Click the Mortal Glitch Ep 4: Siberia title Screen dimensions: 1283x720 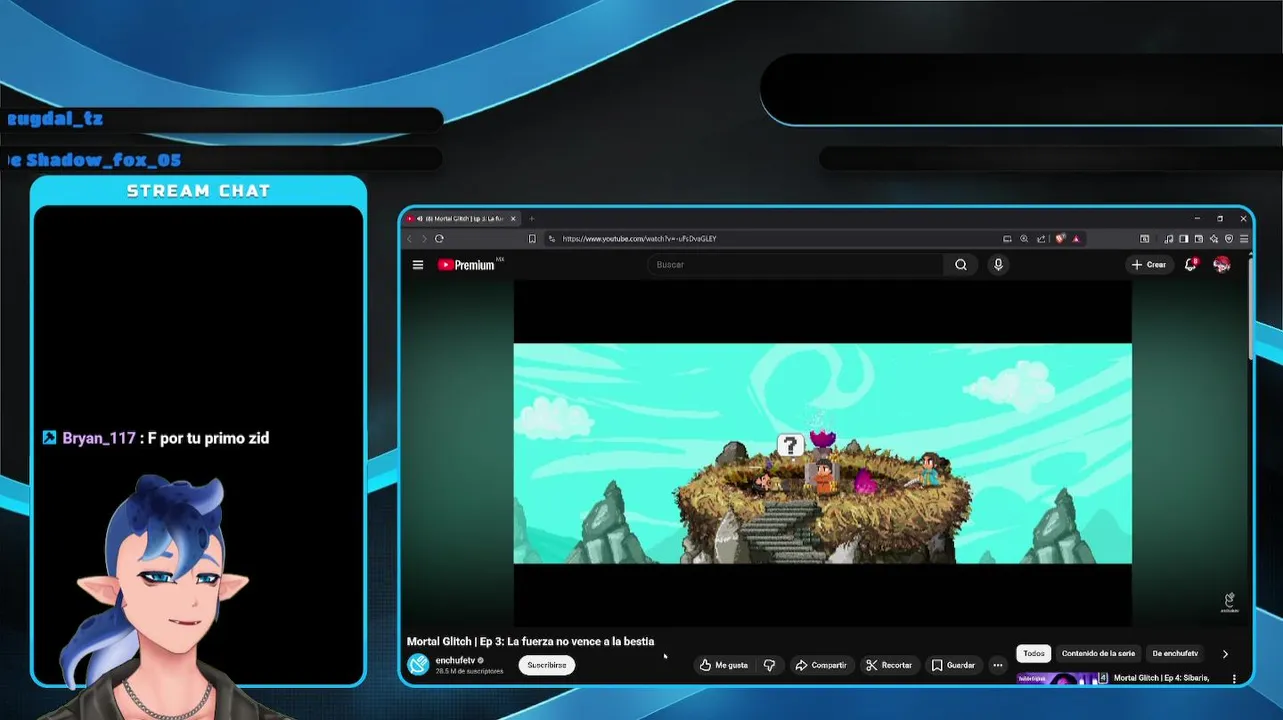[1161, 678]
